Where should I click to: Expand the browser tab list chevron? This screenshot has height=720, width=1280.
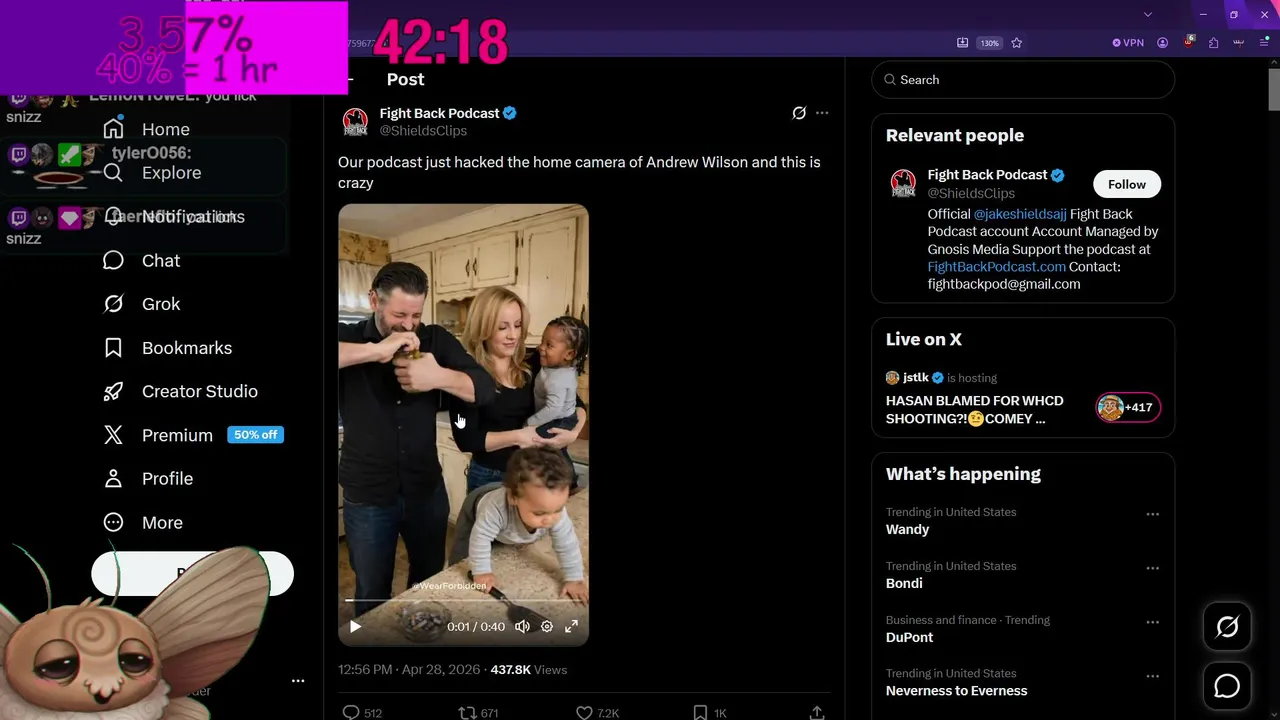[1148, 14]
